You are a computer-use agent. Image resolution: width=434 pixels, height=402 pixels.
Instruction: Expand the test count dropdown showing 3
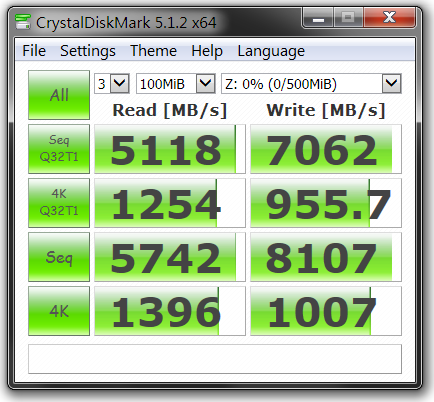point(119,84)
